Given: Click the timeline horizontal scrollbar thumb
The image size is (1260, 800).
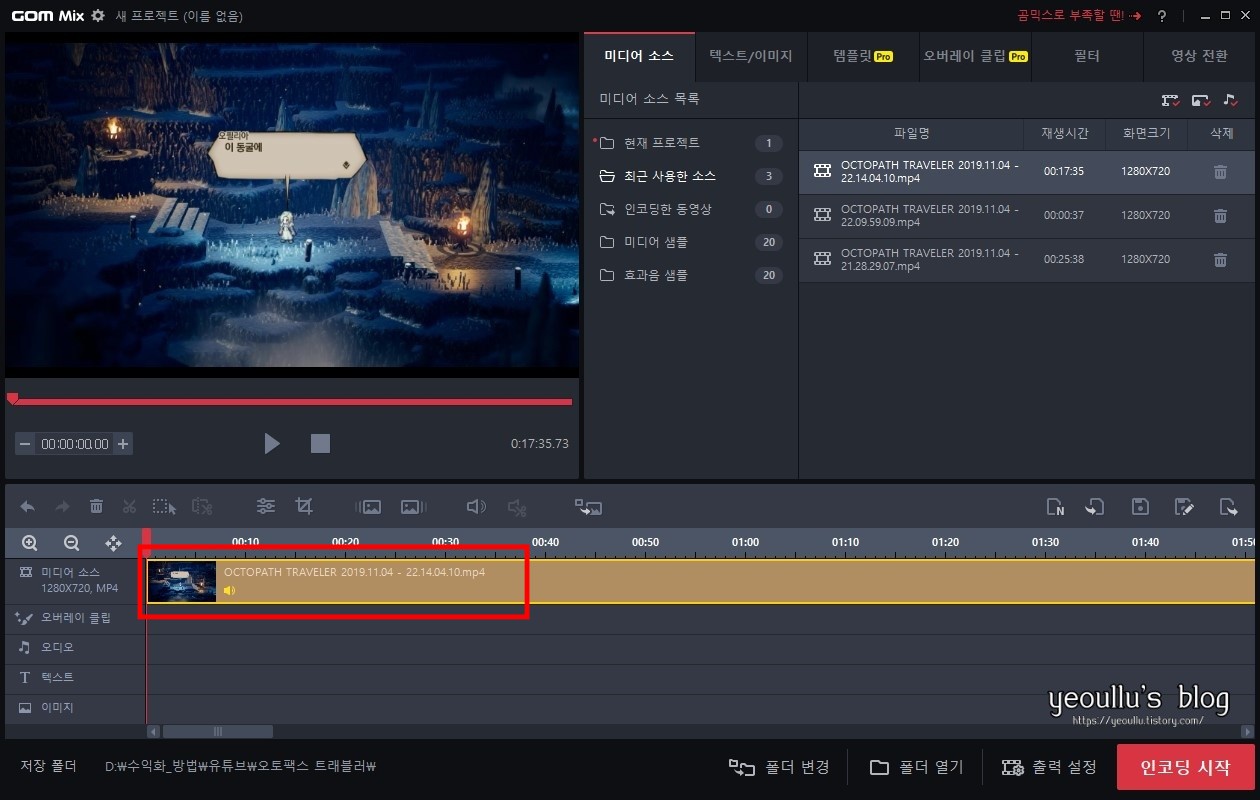Looking at the screenshot, I should [x=217, y=732].
